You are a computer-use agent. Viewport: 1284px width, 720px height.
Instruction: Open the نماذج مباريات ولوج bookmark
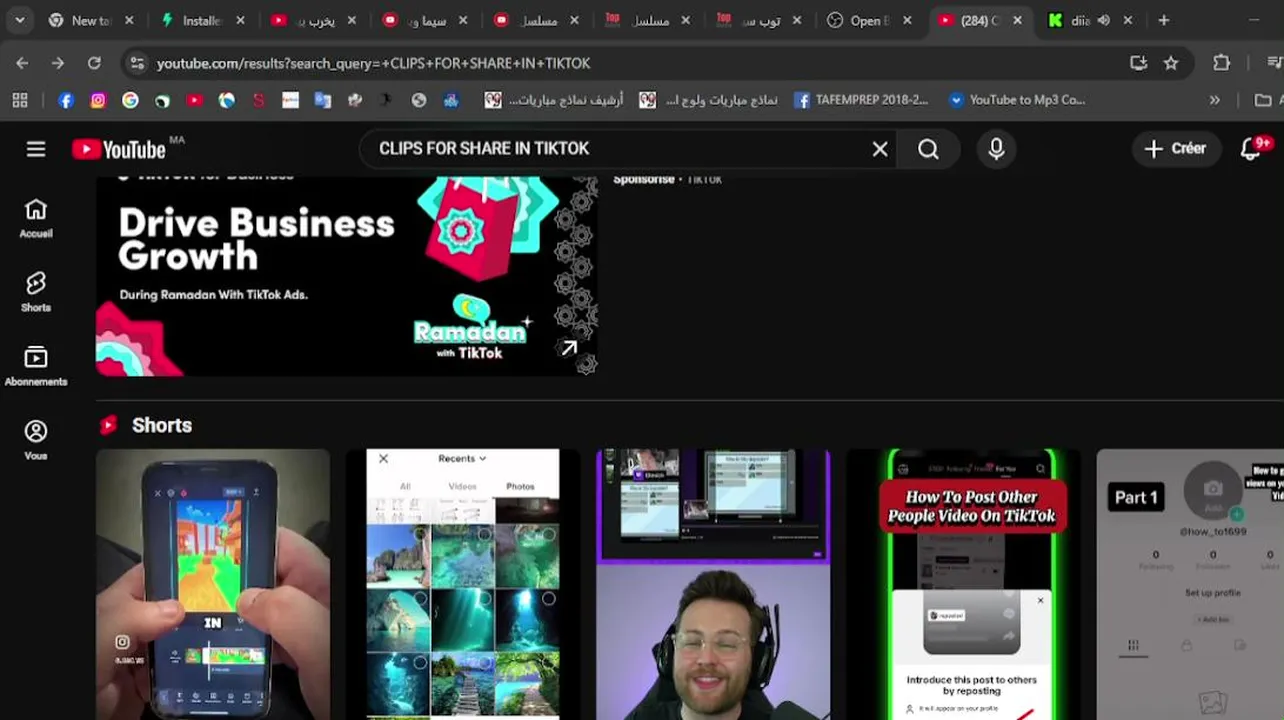[x=709, y=100]
